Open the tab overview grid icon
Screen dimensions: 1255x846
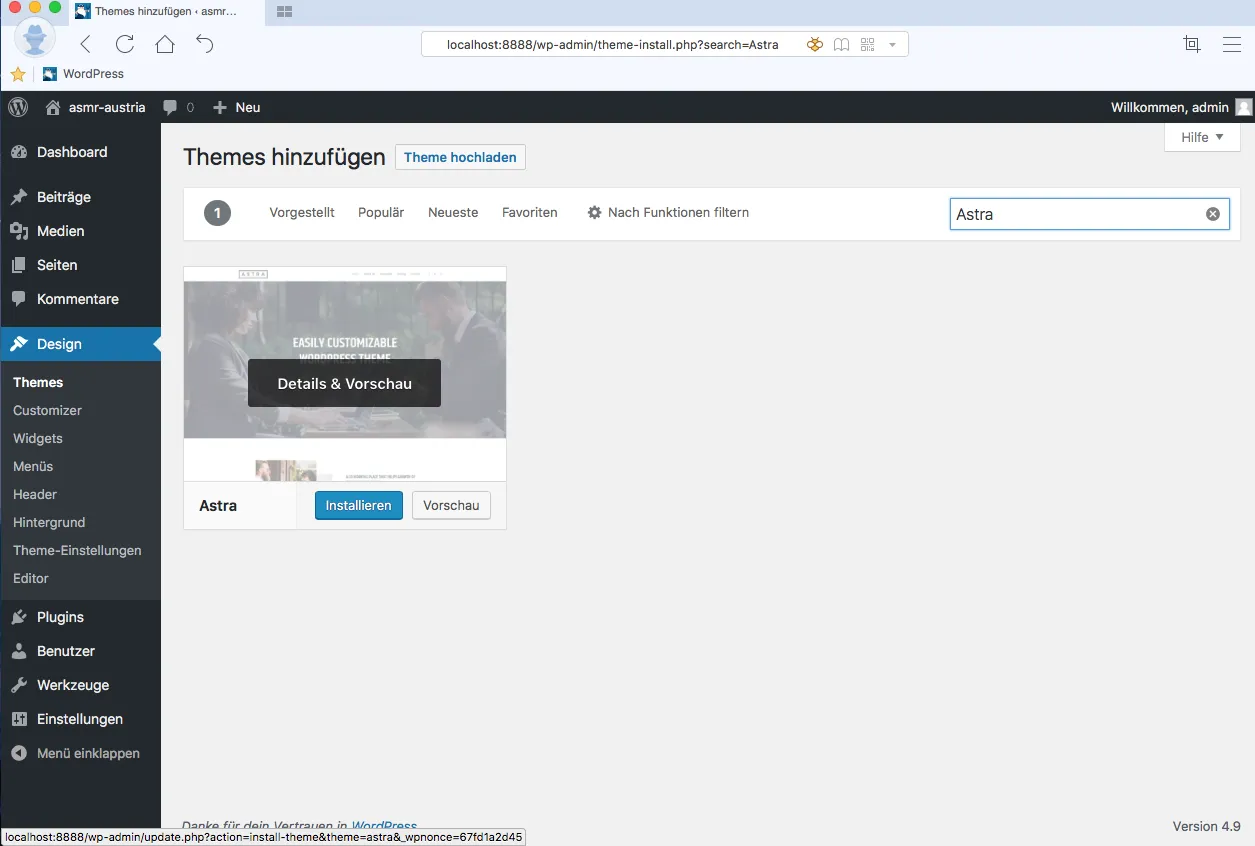(x=284, y=11)
